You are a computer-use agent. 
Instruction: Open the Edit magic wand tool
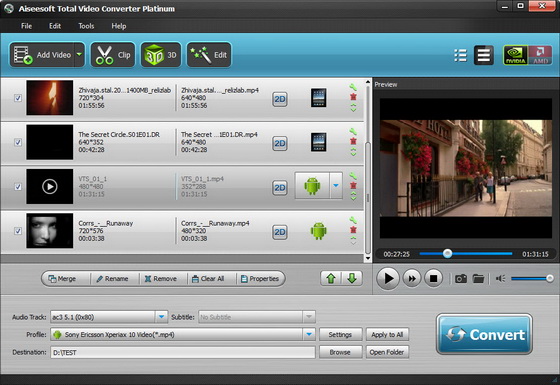[209, 55]
